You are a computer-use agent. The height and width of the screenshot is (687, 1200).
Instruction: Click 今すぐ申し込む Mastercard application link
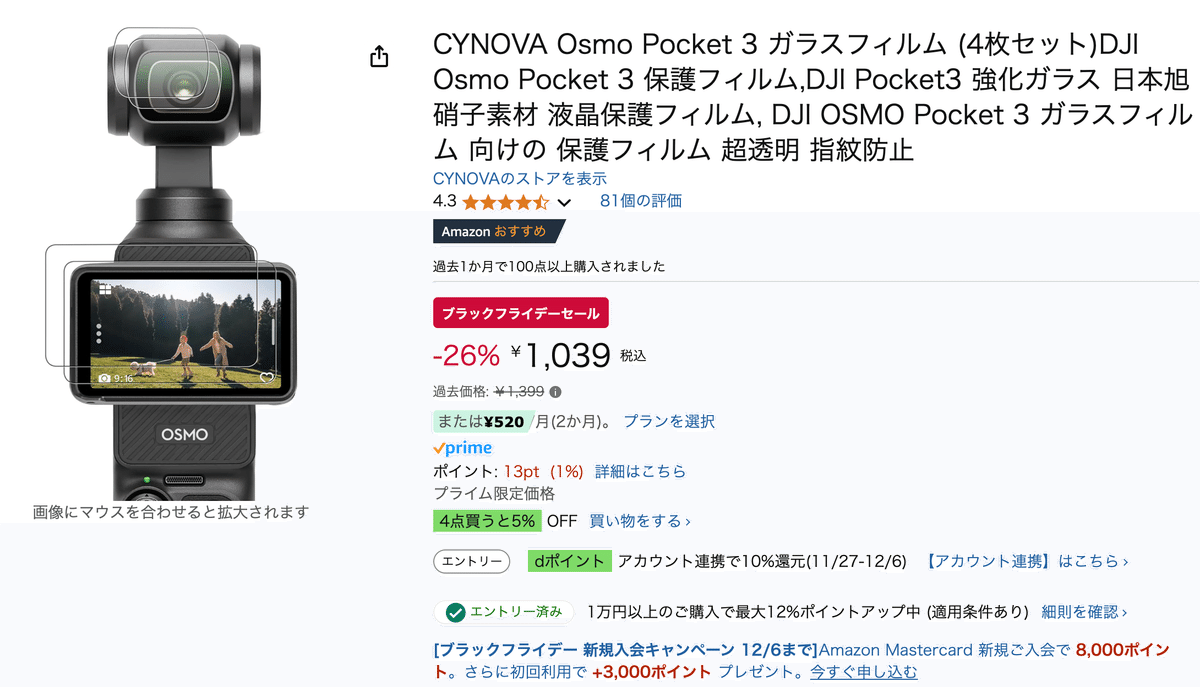coord(863,672)
